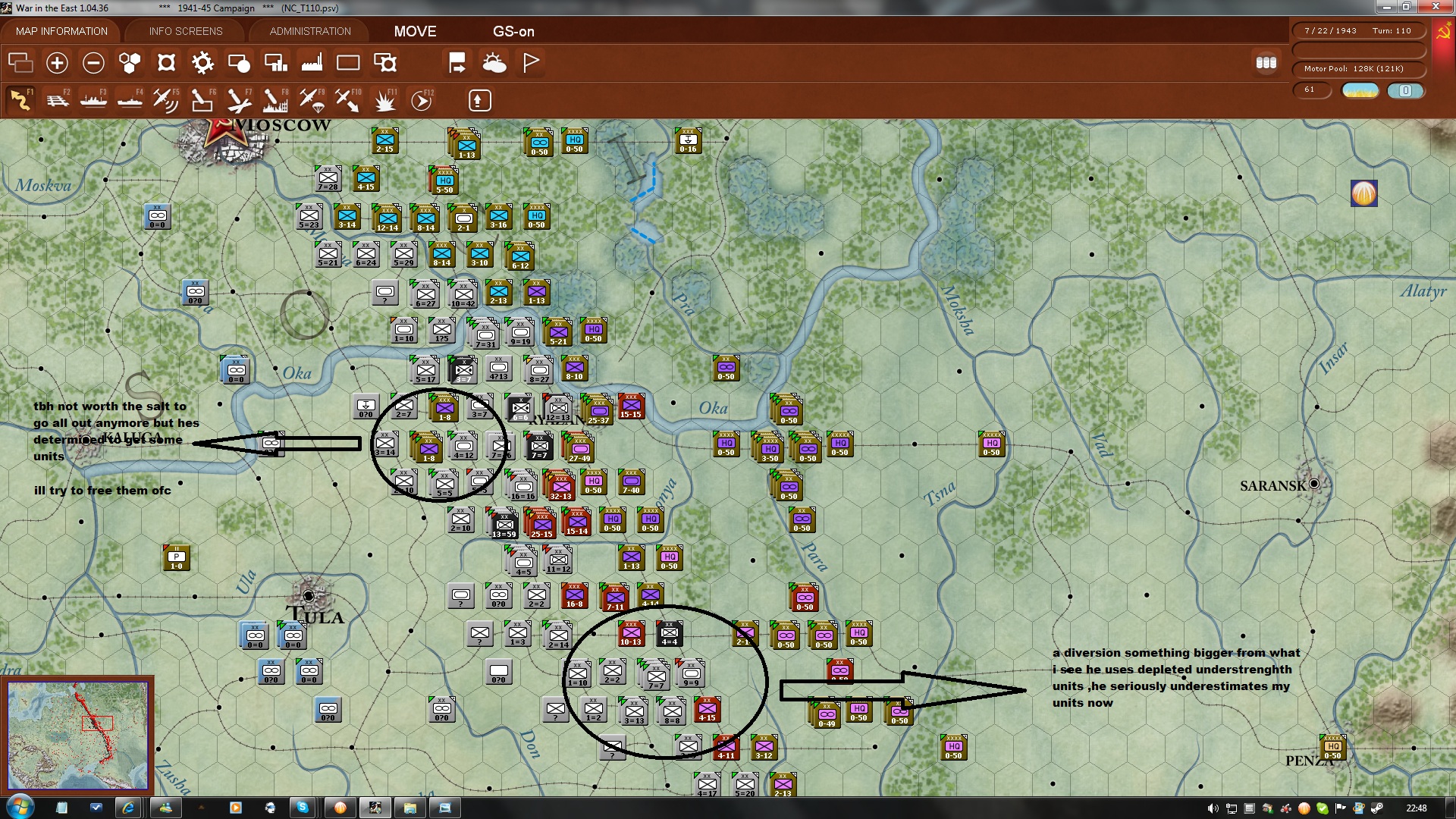Select the yellow P 1-0 partisan counter
The height and width of the screenshot is (819, 1456).
176,557
